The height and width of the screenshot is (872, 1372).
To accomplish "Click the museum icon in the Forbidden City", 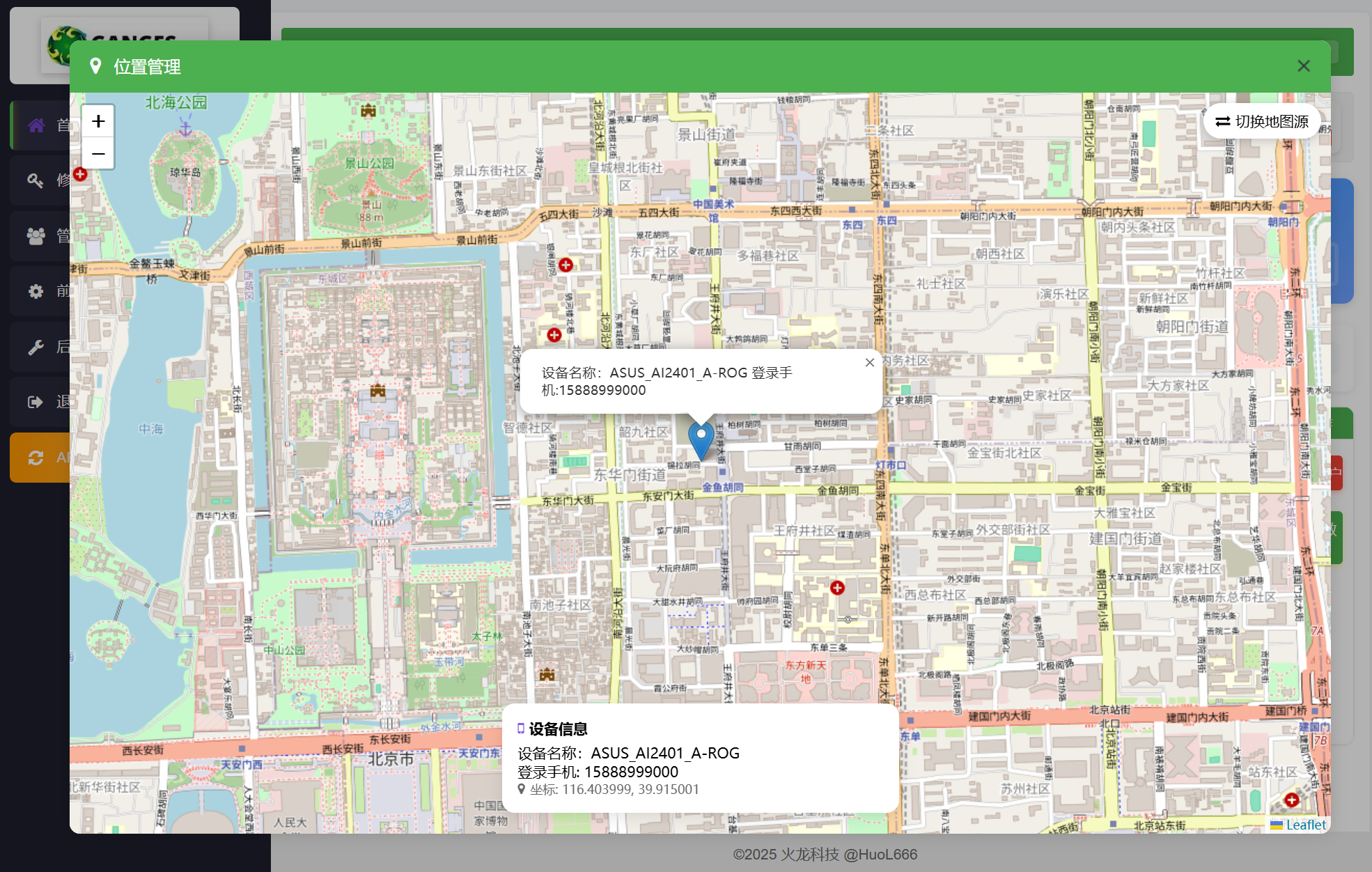I will click(x=377, y=391).
